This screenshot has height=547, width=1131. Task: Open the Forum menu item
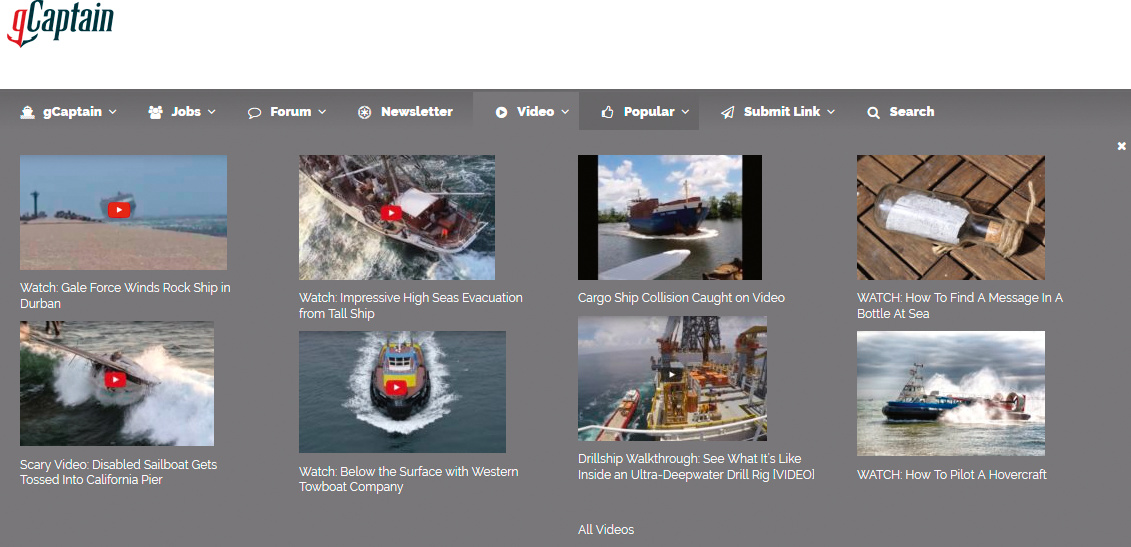coord(290,112)
